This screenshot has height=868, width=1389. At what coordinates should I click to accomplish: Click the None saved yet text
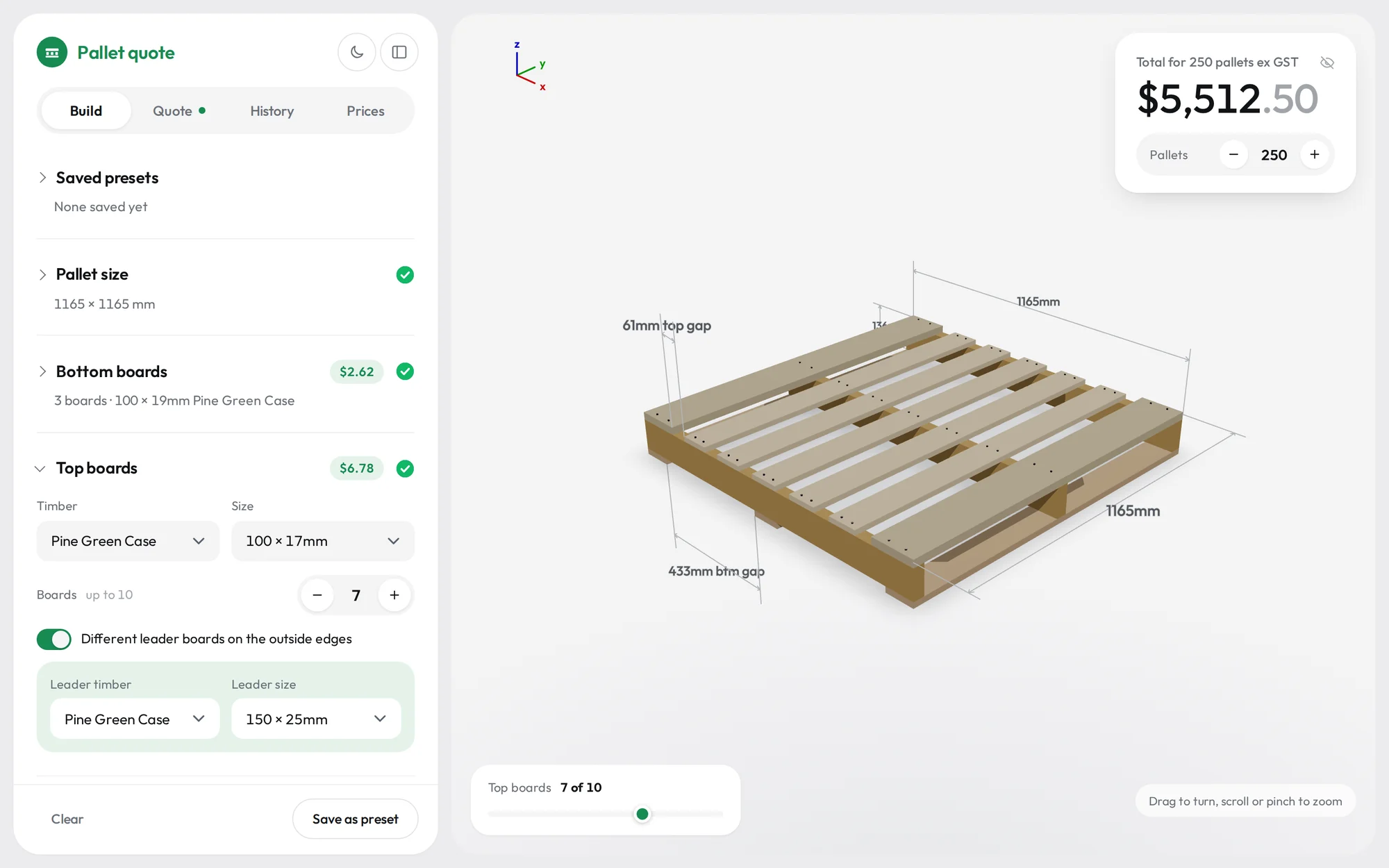click(x=101, y=207)
